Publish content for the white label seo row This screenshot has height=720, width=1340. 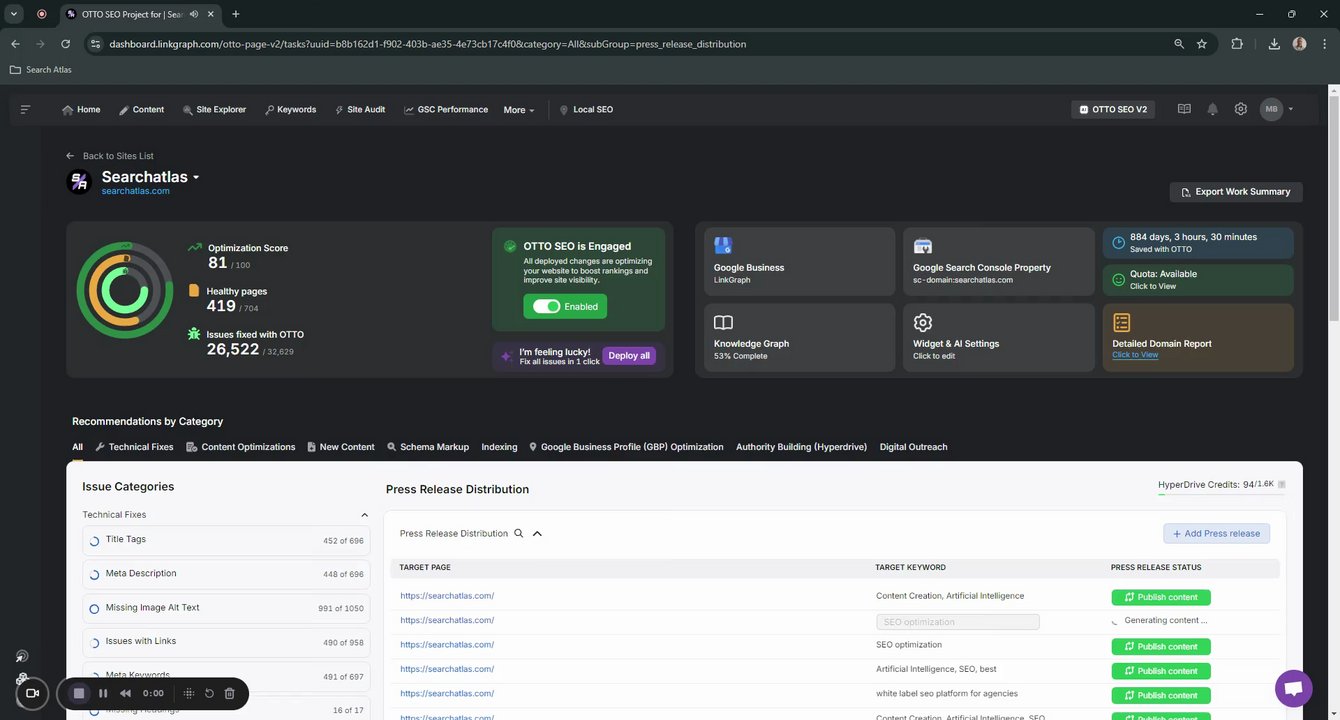click(x=1161, y=695)
